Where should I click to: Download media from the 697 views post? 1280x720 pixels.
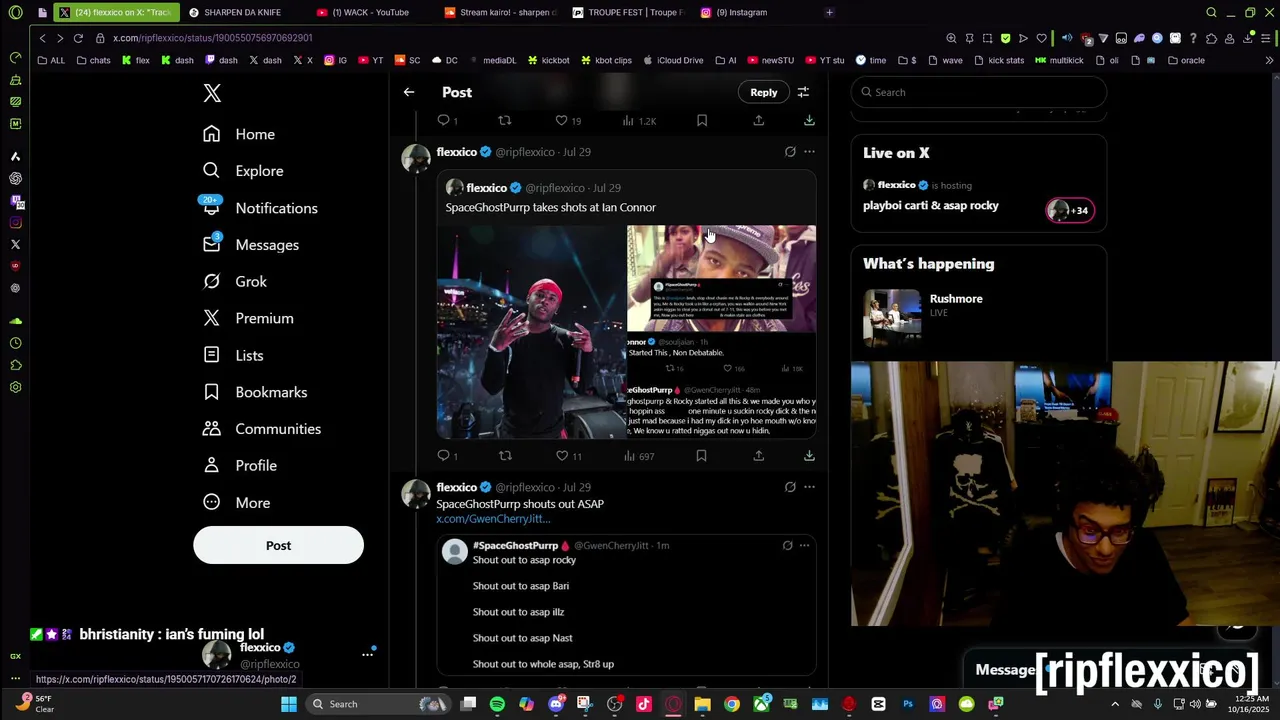click(x=809, y=456)
